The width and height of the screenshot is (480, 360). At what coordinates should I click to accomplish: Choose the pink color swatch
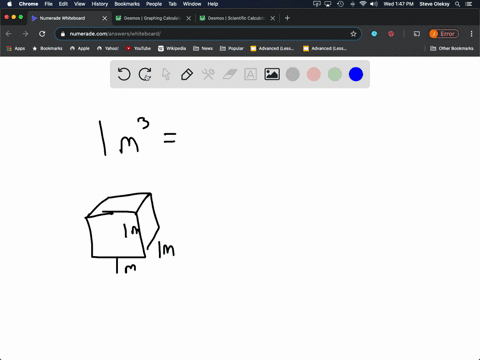coord(314,74)
